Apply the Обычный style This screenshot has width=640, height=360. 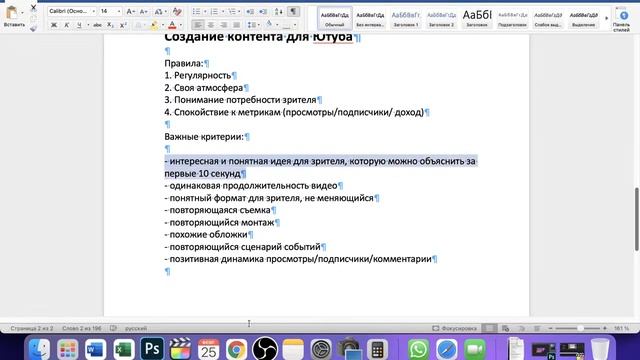[x=335, y=18]
